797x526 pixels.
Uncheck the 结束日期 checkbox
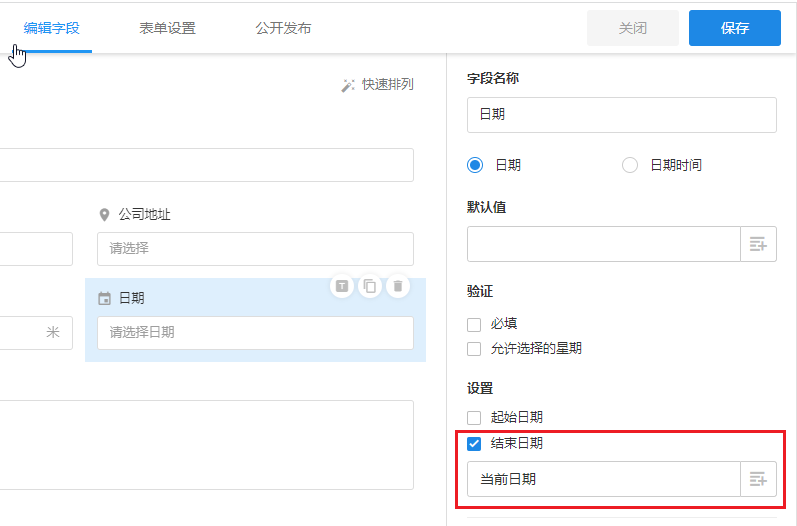(x=474, y=443)
